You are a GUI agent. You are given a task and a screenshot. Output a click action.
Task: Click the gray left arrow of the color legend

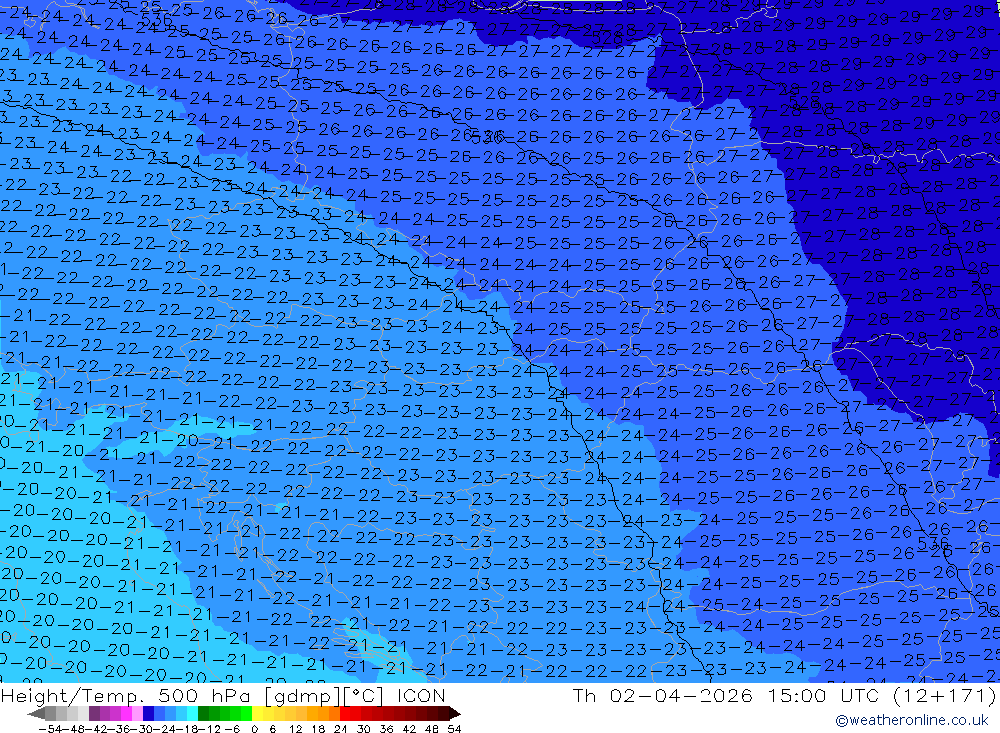tap(36, 713)
